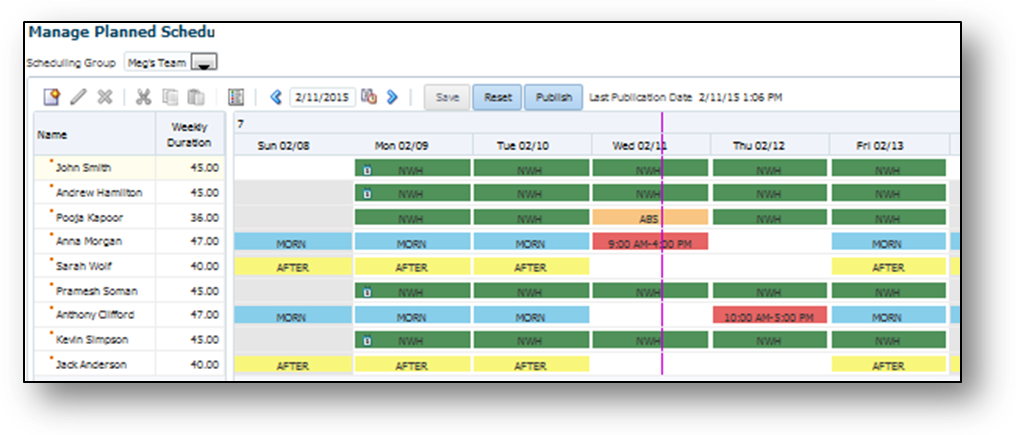Click the legend grid icon
The width and height of the screenshot is (1016, 435).
point(236,97)
